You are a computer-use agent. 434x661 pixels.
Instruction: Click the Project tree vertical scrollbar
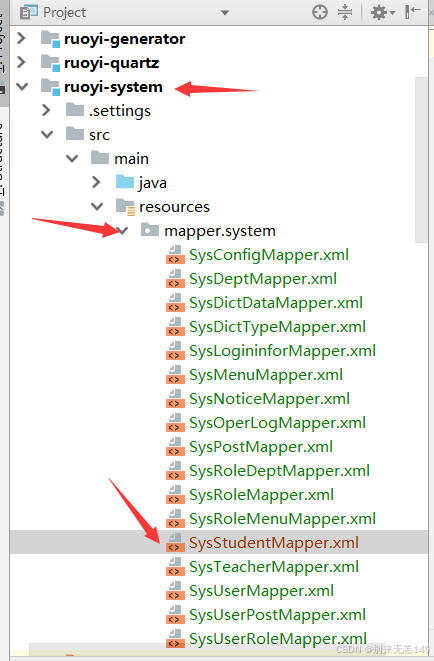[x=421, y=160]
